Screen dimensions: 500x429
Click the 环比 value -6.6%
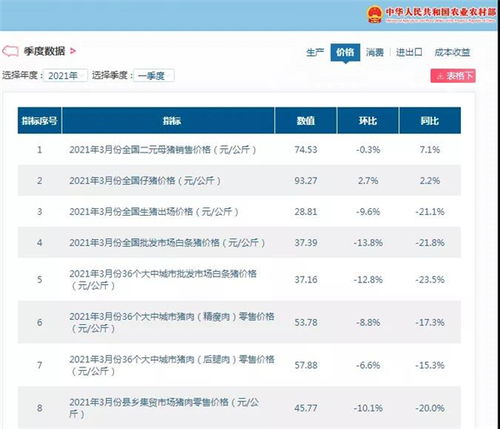click(368, 365)
